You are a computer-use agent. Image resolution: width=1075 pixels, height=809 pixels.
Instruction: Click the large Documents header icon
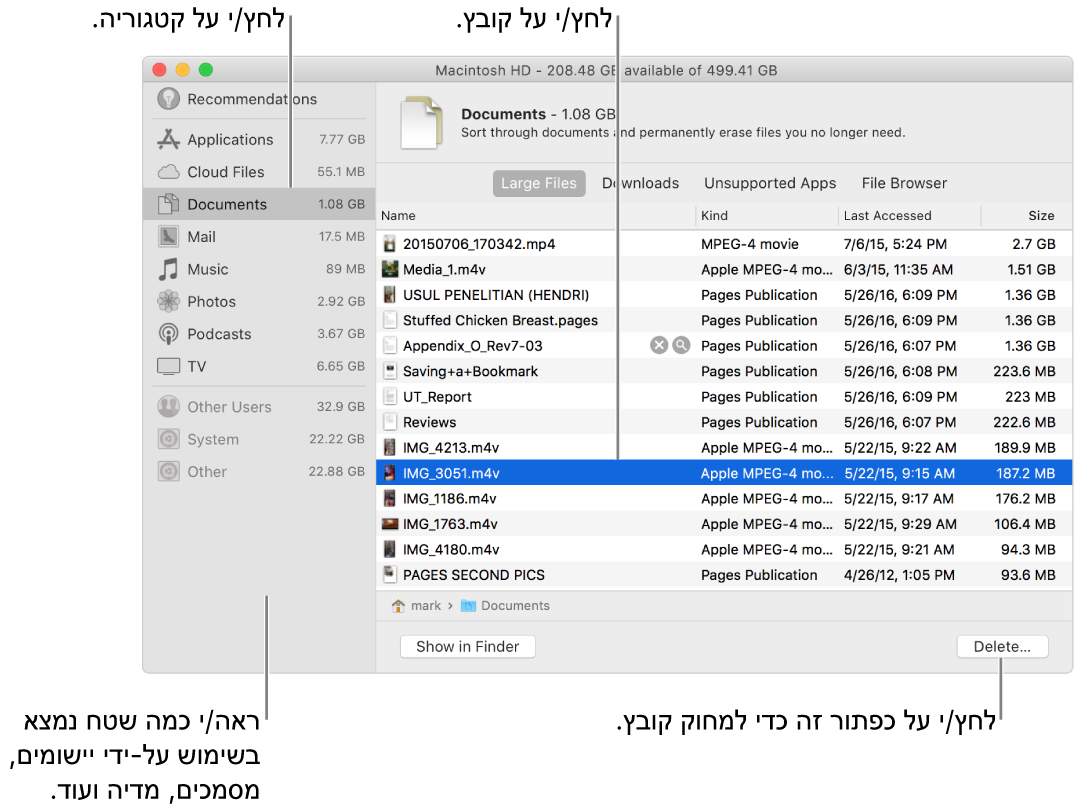pos(421,122)
